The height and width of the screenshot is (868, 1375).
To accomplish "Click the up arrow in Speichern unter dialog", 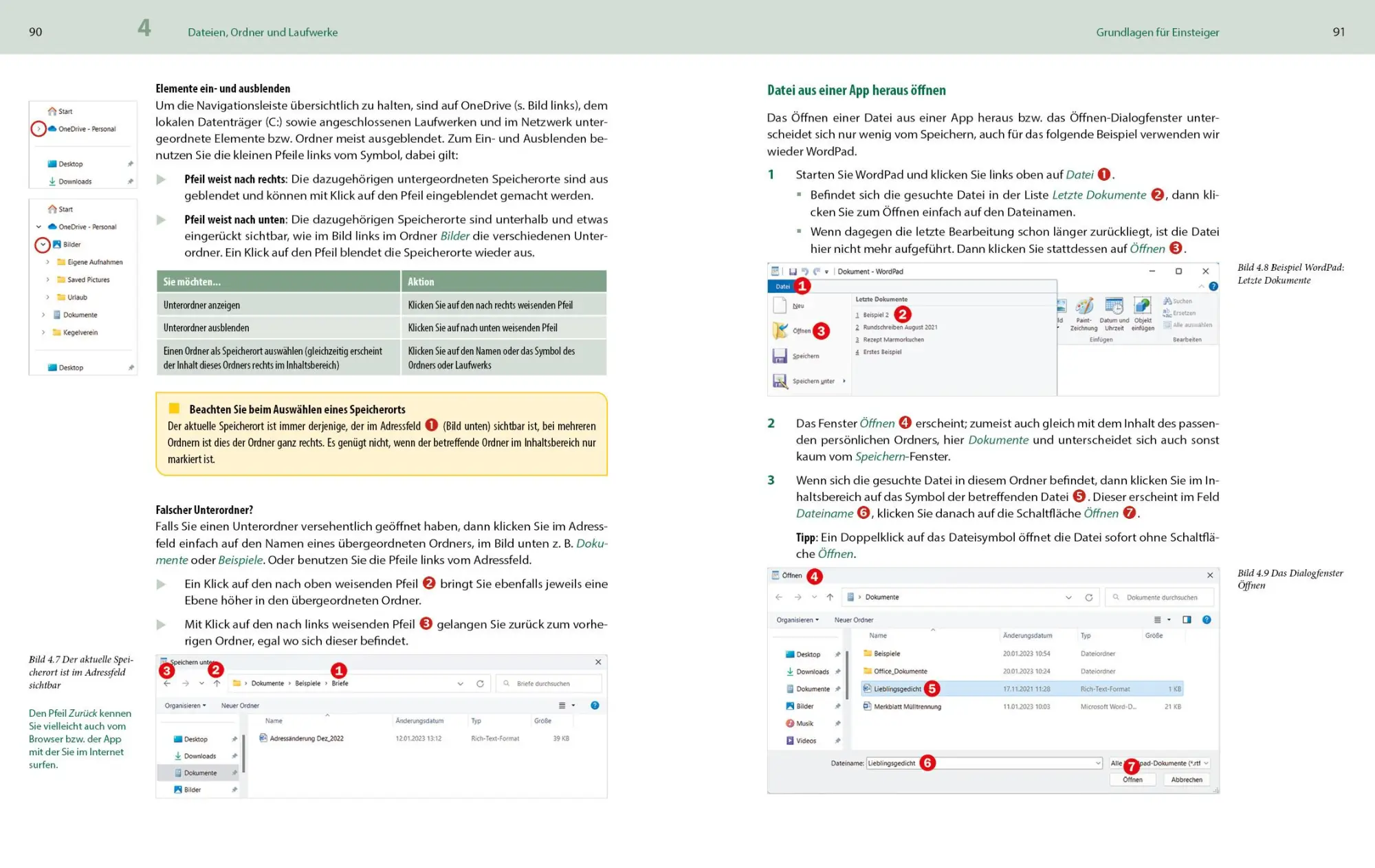I will 217,684.
